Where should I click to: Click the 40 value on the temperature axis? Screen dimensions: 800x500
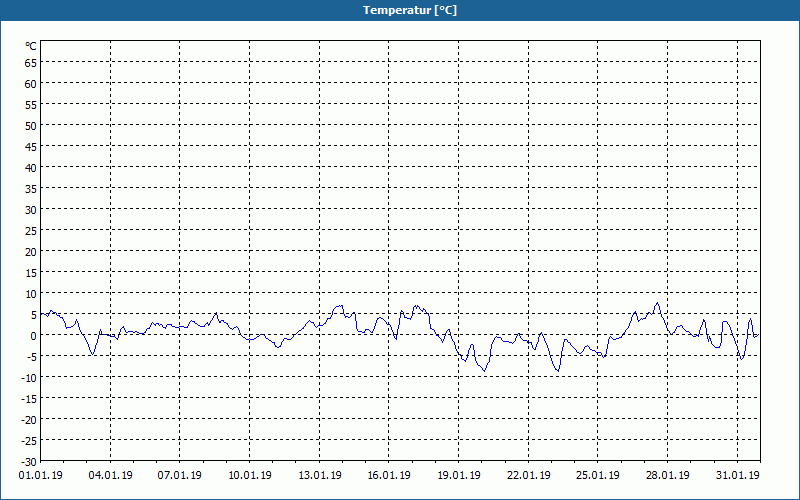click(31, 168)
